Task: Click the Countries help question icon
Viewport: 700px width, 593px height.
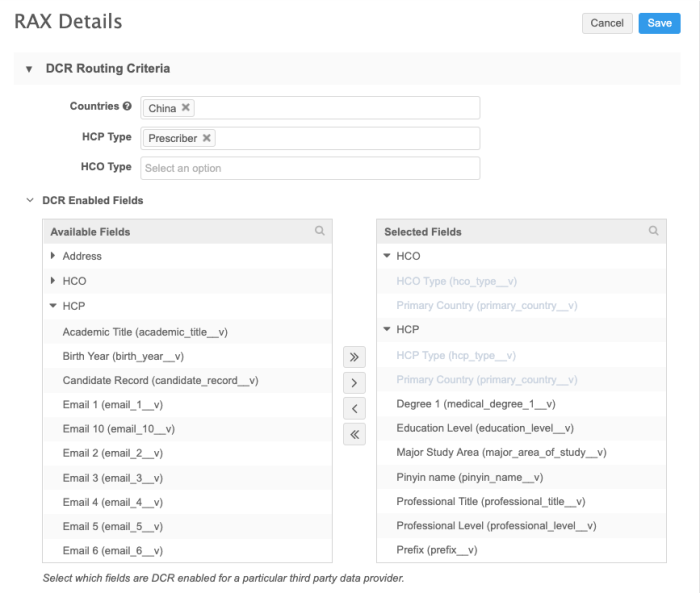Action: (x=127, y=107)
